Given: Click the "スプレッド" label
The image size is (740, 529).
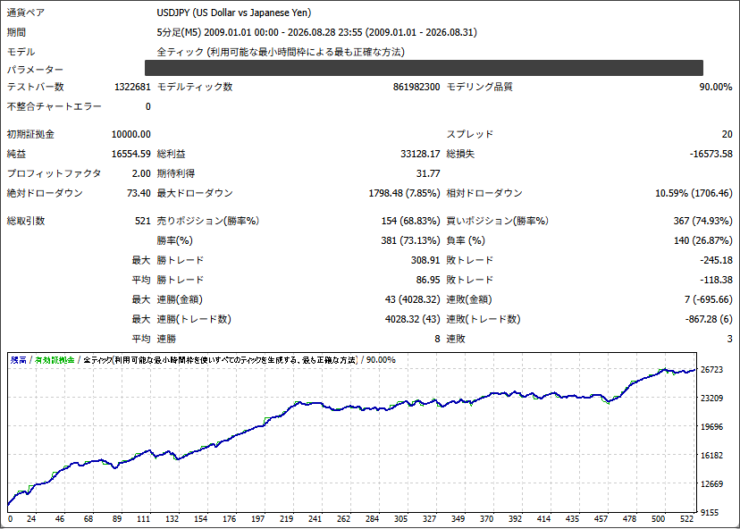Looking at the screenshot, I should pos(470,134).
